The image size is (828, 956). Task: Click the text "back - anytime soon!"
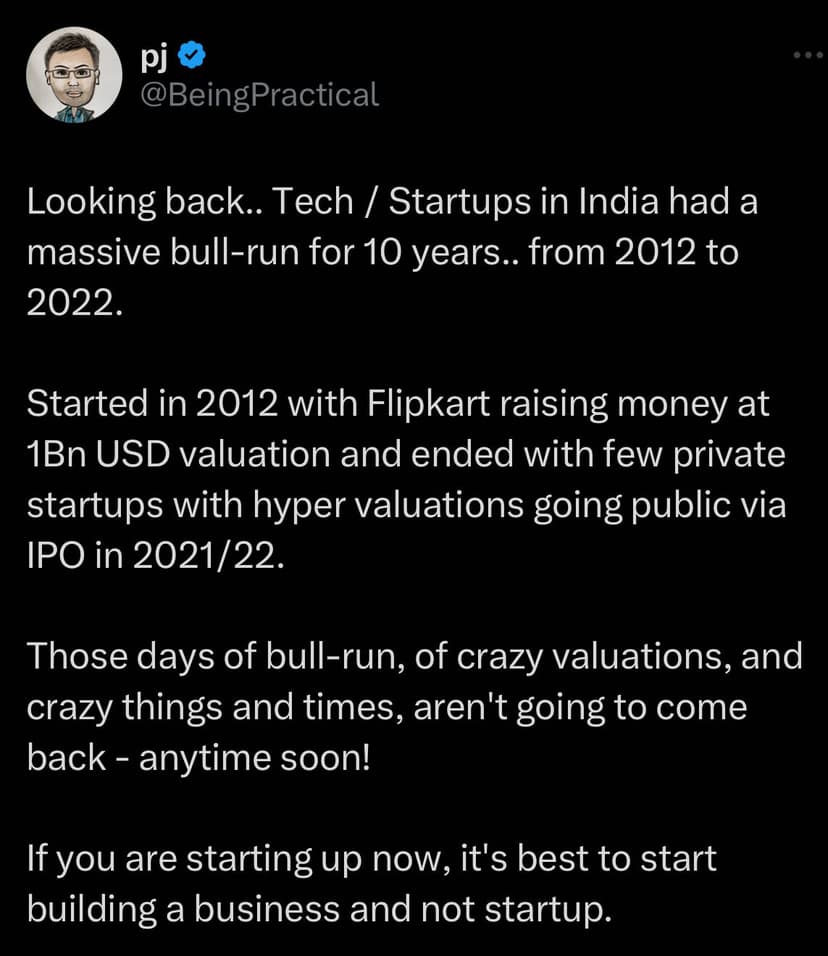198,758
